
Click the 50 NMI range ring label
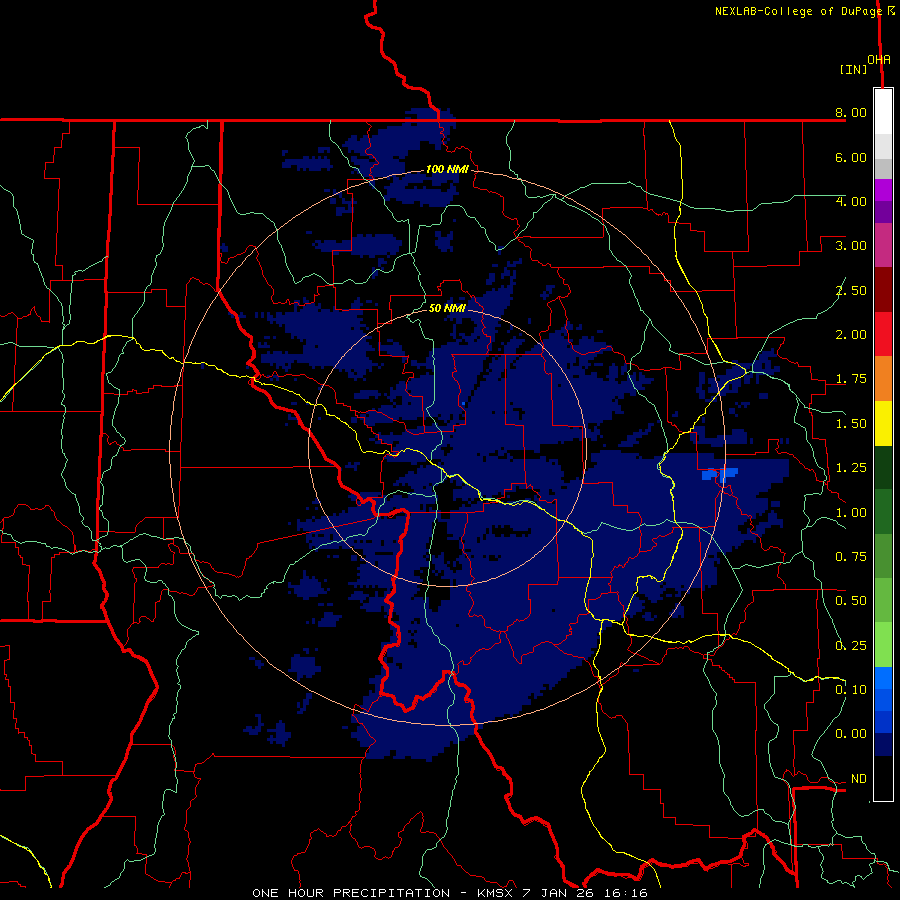[447, 308]
